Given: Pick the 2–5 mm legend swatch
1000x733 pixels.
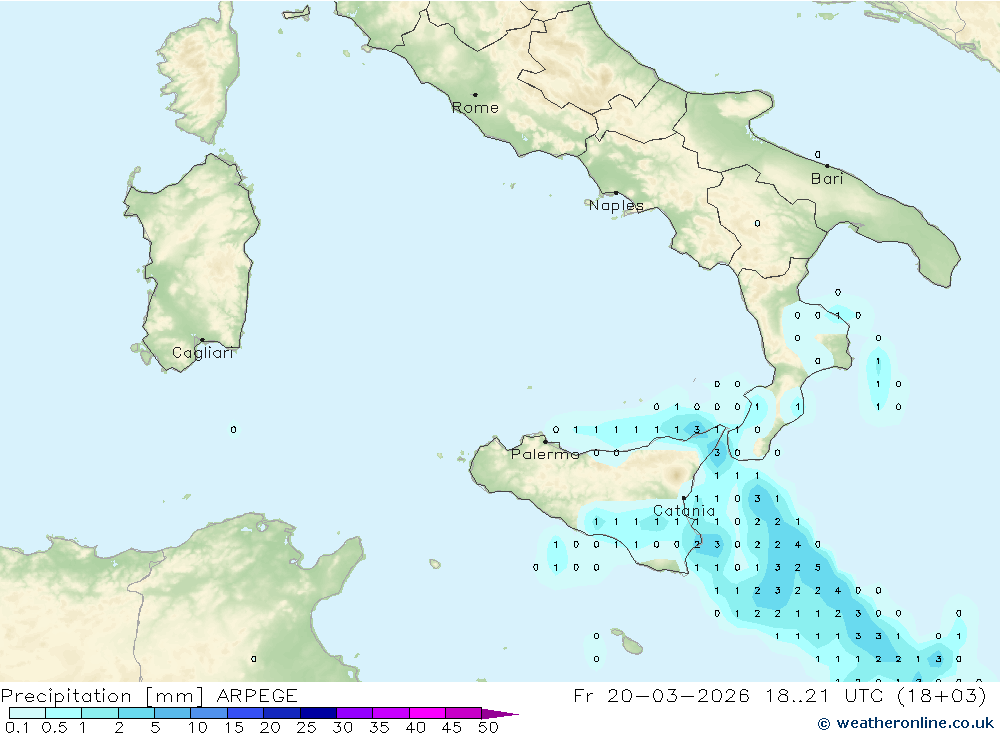Looking at the screenshot, I should coord(136,713).
